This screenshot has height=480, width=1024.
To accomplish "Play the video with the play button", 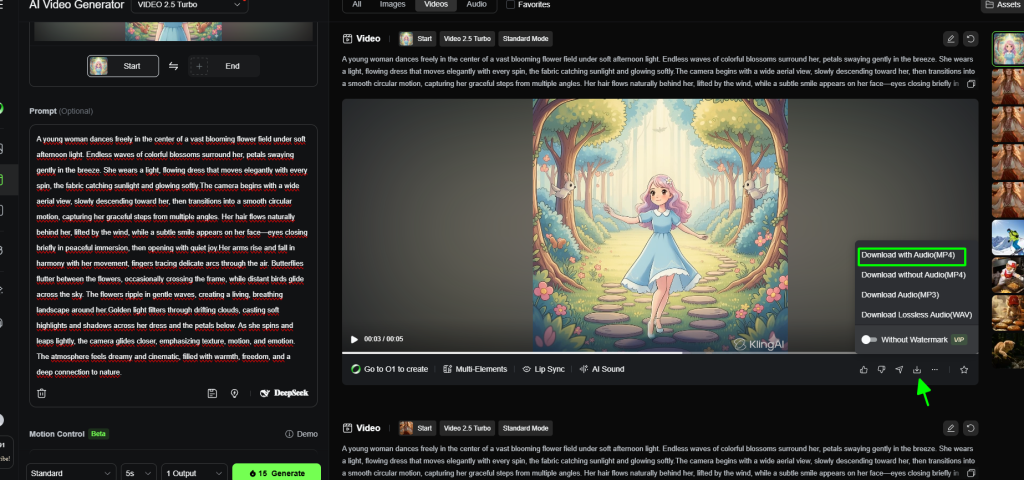I will click(354, 339).
